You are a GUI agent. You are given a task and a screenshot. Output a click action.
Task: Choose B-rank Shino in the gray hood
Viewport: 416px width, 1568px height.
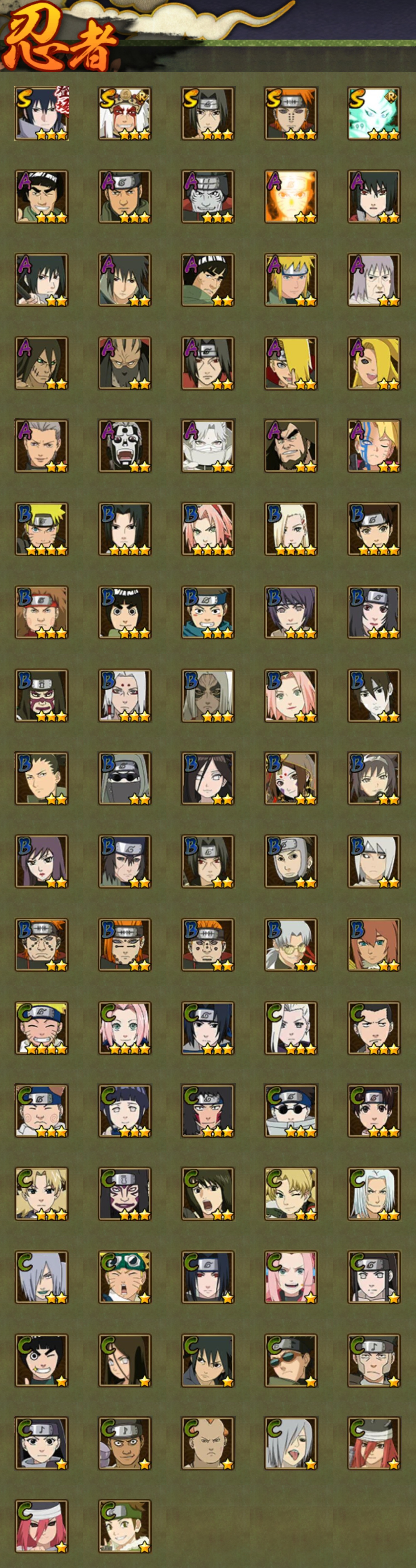[125, 778]
